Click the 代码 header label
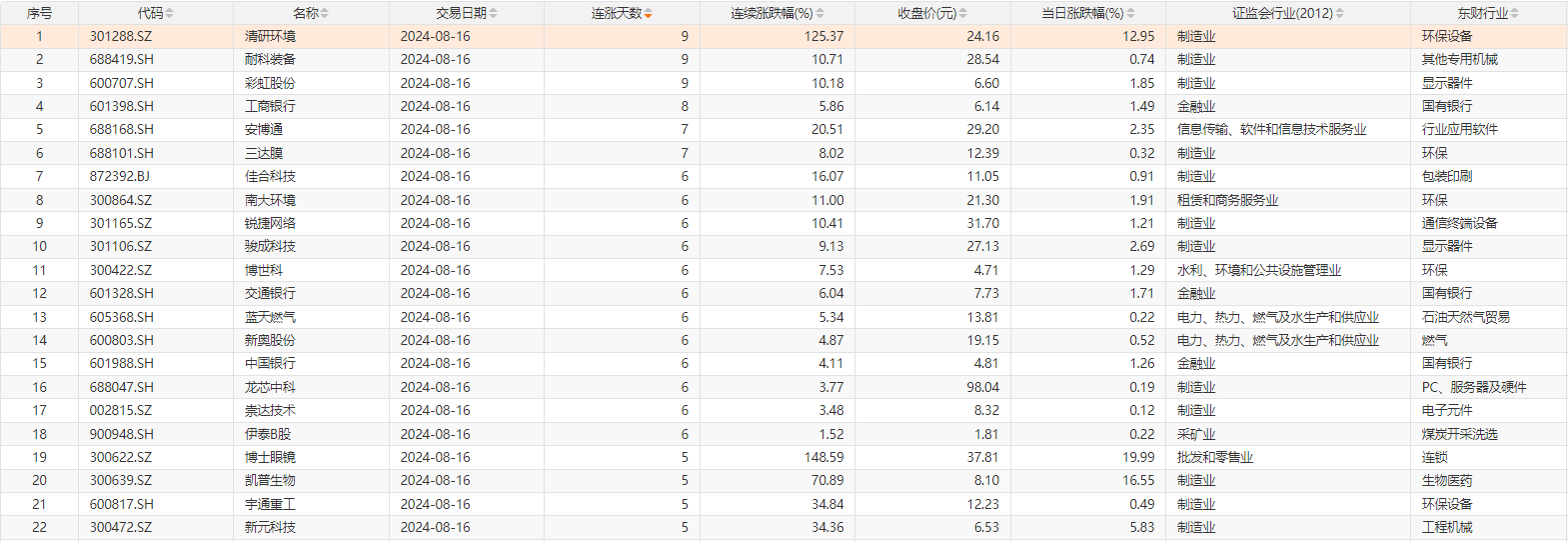 click(150, 13)
